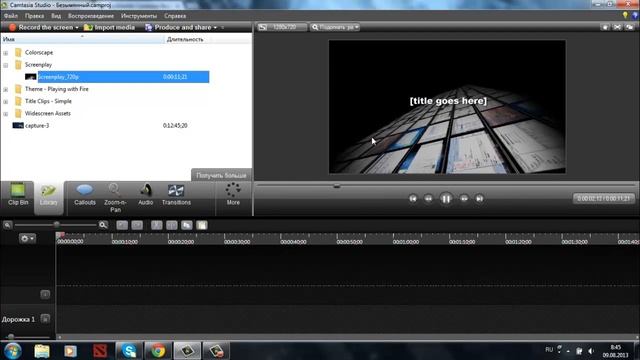Expand the Widescreen Assets folder
The height and width of the screenshot is (360, 640).
[x=6, y=114]
